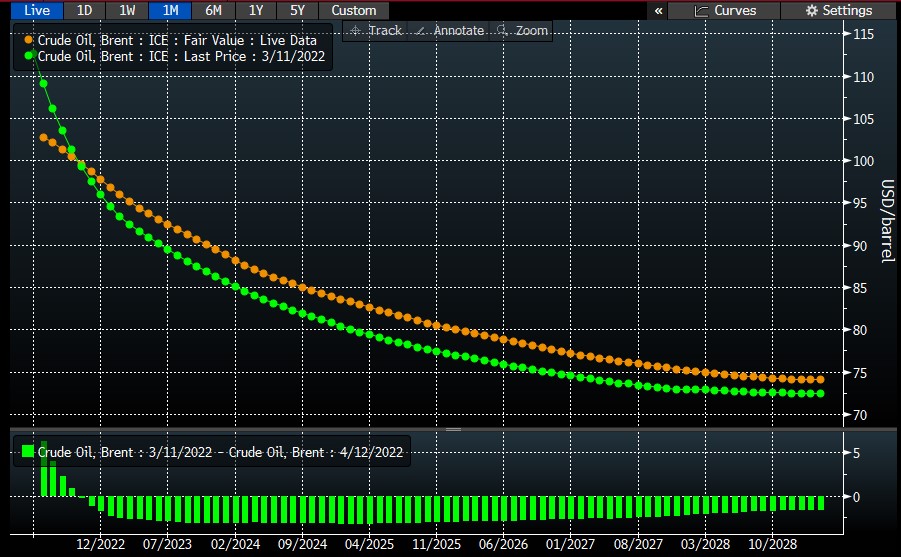901x557 pixels.
Task: Toggle Brent Last Price 3/11/2022 series
Action: click(x=180, y=56)
